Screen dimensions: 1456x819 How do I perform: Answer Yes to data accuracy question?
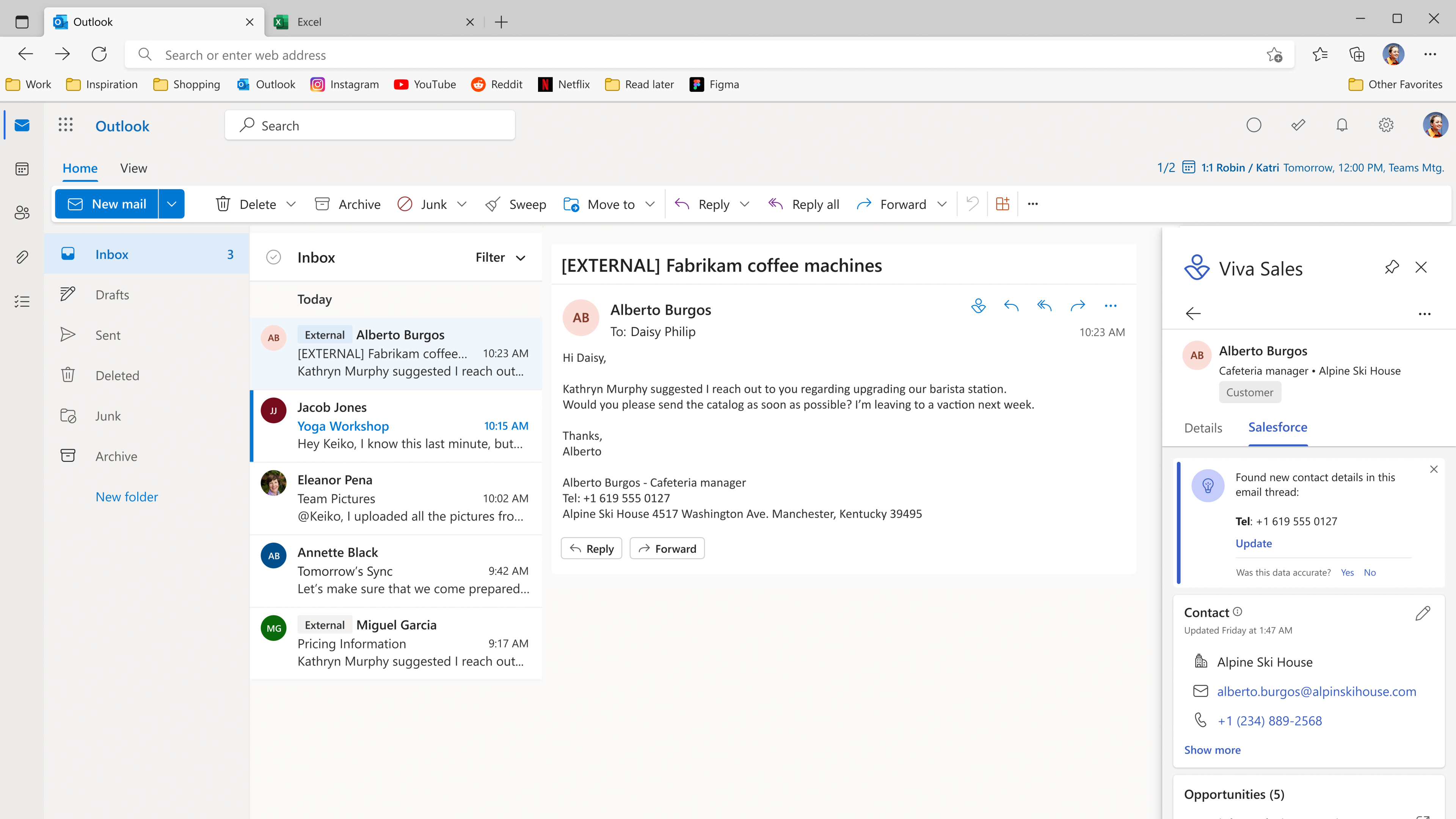[1347, 573]
